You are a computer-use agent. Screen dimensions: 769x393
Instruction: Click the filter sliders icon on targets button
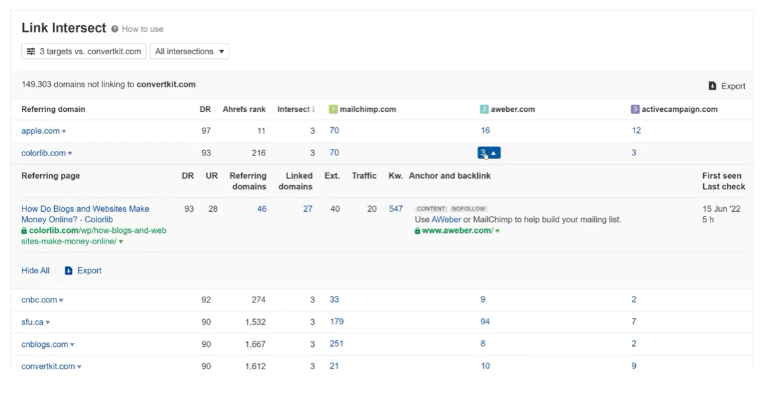point(31,51)
